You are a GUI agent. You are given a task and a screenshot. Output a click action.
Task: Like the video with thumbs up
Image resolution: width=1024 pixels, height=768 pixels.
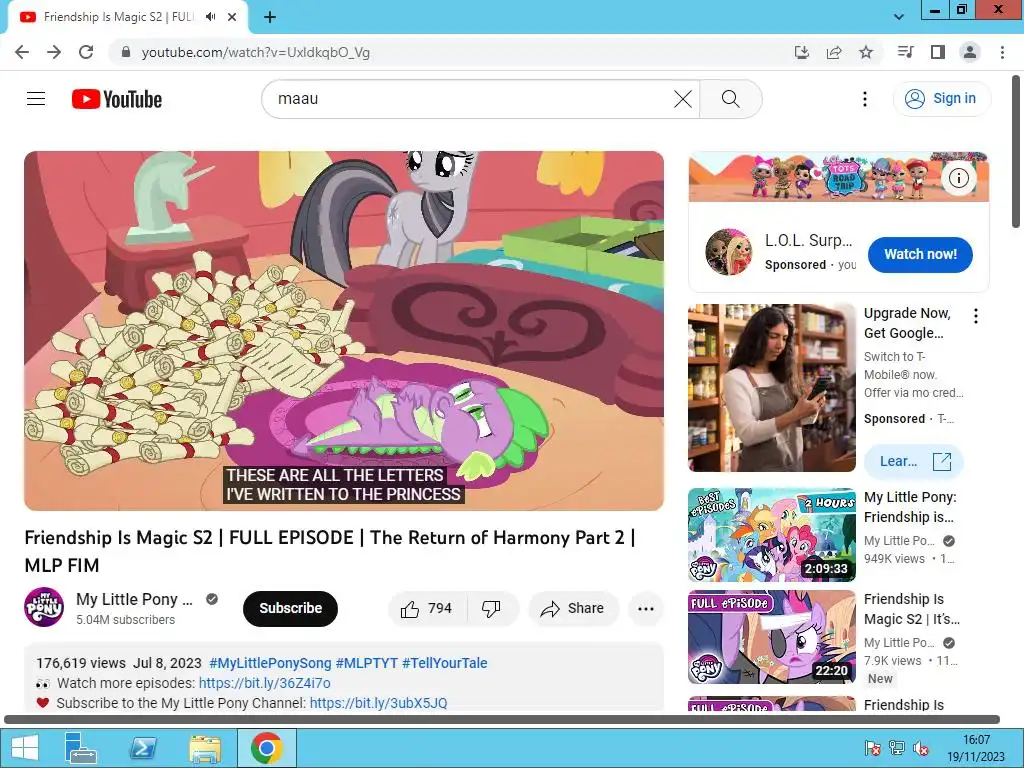pyautogui.click(x=427, y=609)
